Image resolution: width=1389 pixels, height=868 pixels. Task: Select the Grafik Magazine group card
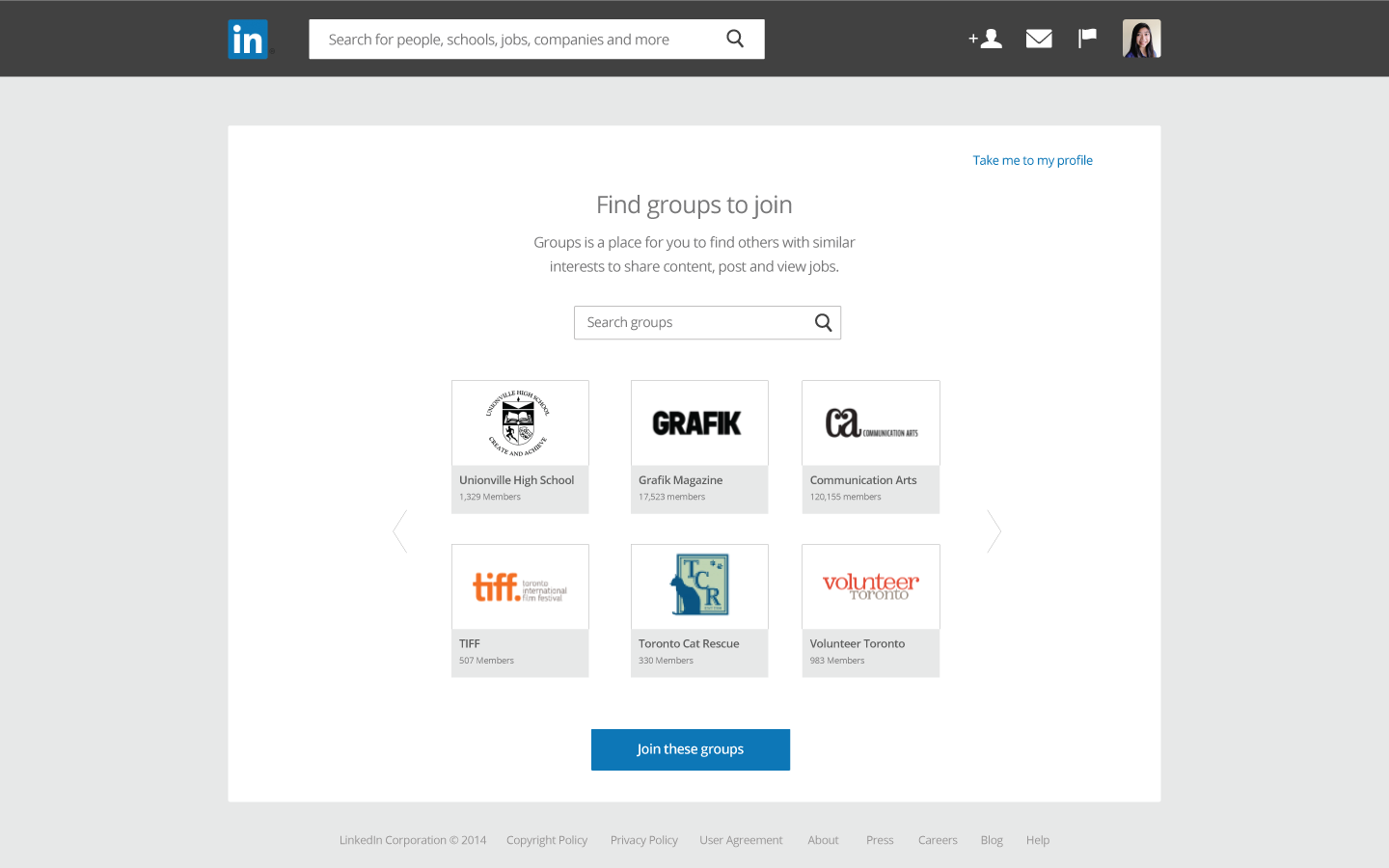(699, 447)
